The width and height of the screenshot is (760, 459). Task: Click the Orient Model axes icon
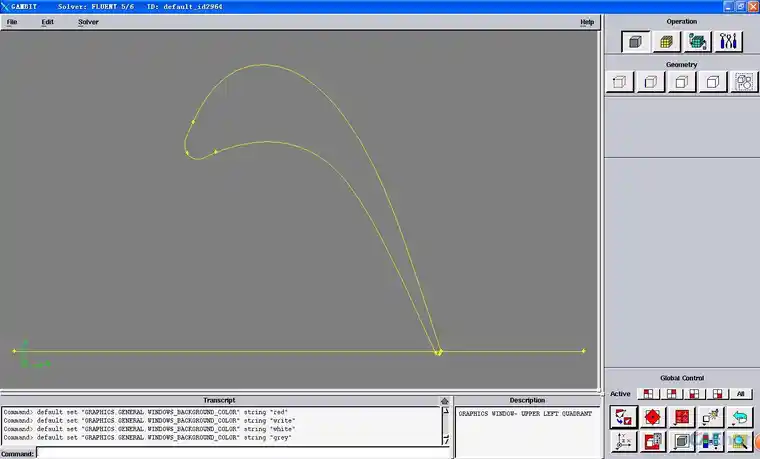(623, 441)
